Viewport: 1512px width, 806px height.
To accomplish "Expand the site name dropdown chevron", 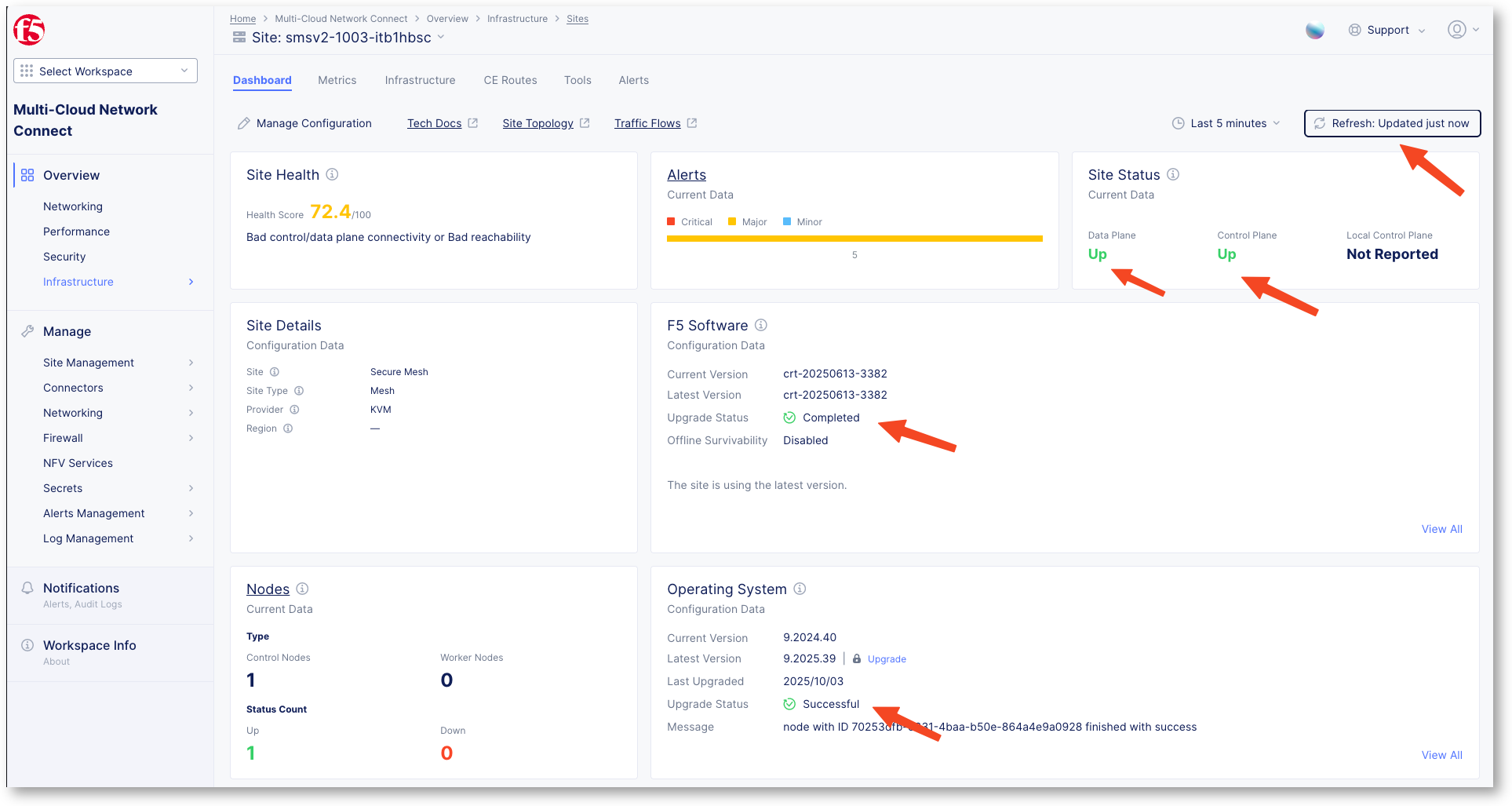I will coord(441,37).
